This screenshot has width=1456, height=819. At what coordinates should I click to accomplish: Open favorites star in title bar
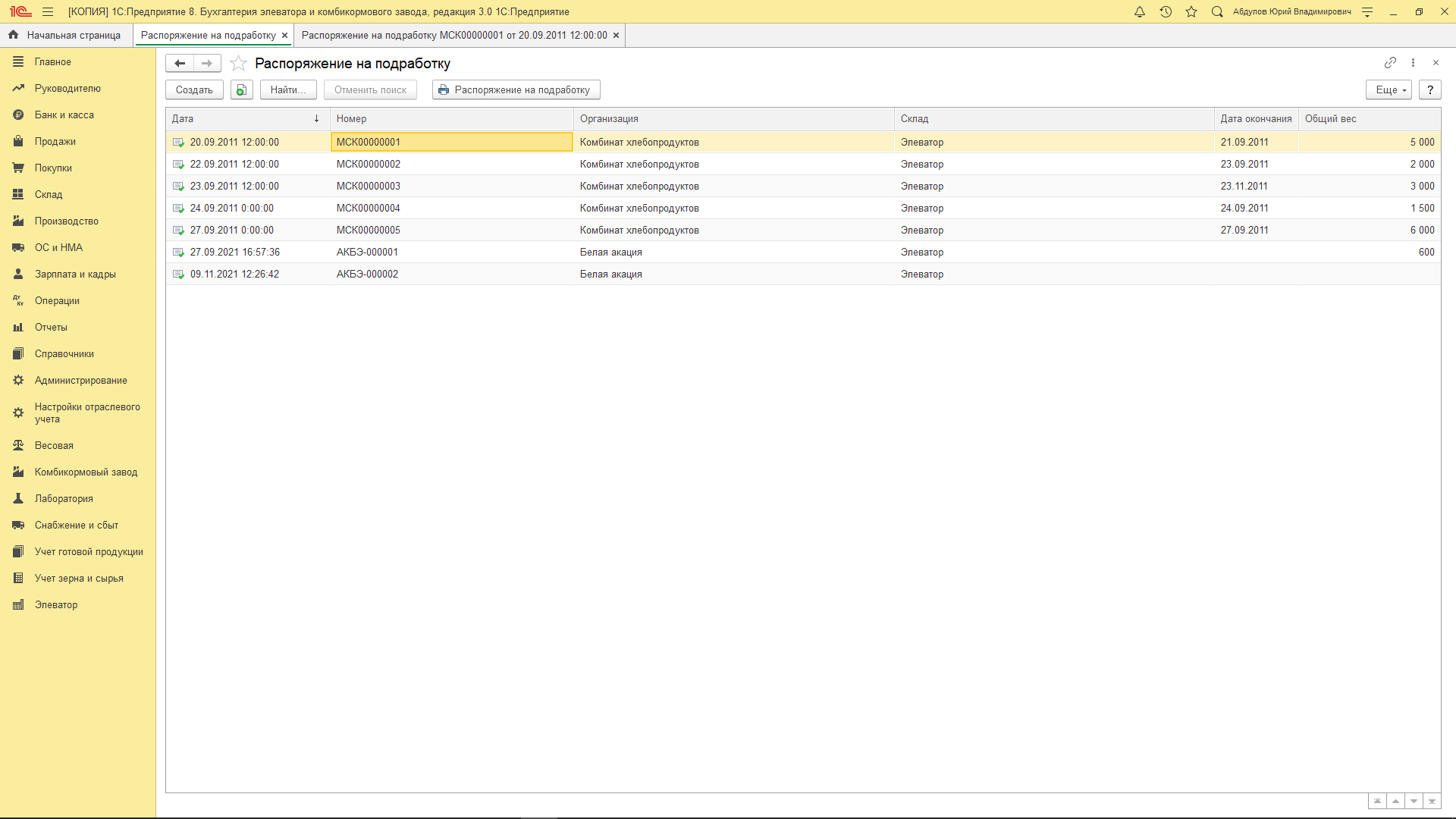click(1191, 12)
